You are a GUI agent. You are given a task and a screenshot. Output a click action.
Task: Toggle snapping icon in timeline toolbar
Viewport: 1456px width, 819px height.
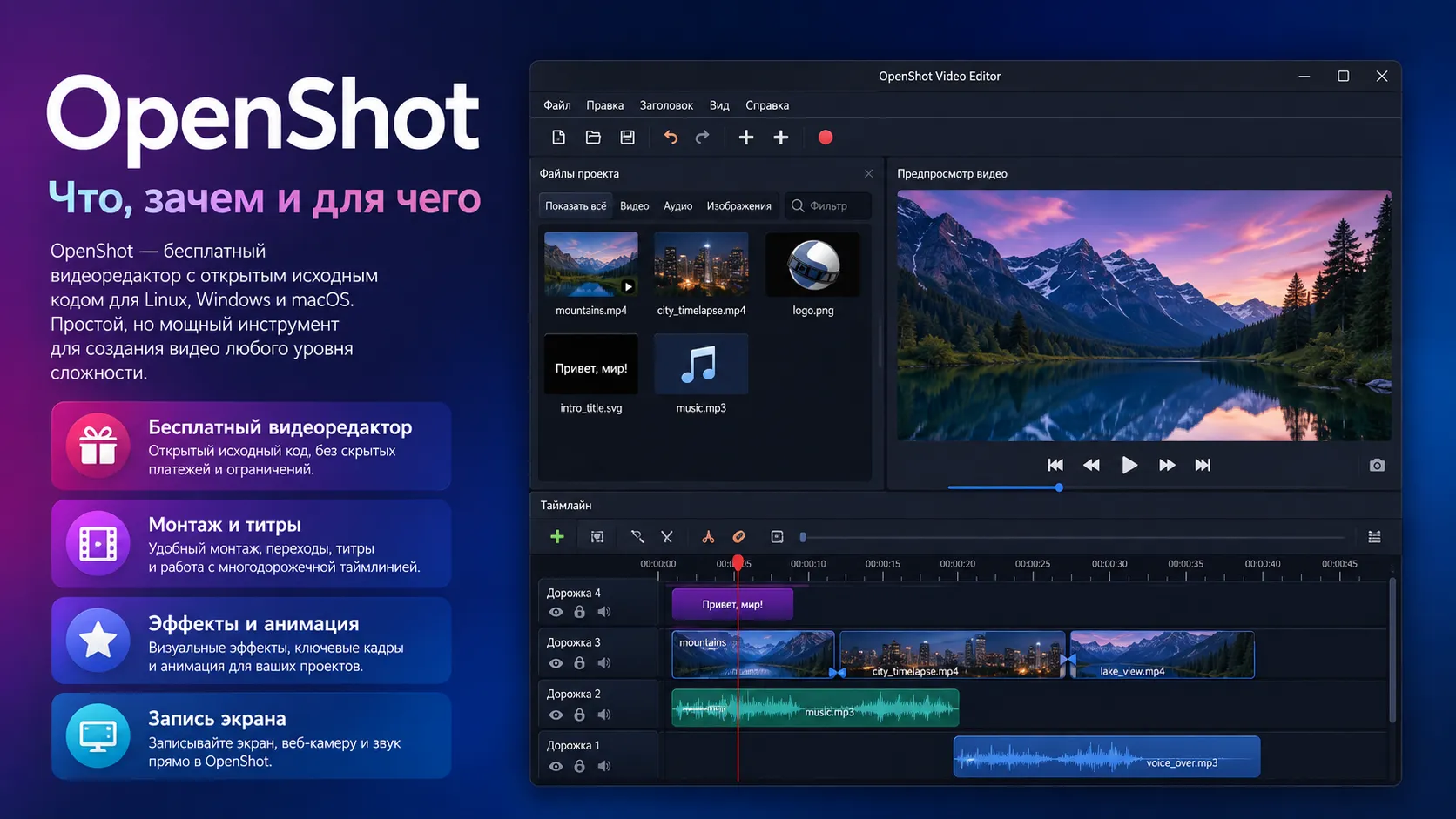[597, 537]
